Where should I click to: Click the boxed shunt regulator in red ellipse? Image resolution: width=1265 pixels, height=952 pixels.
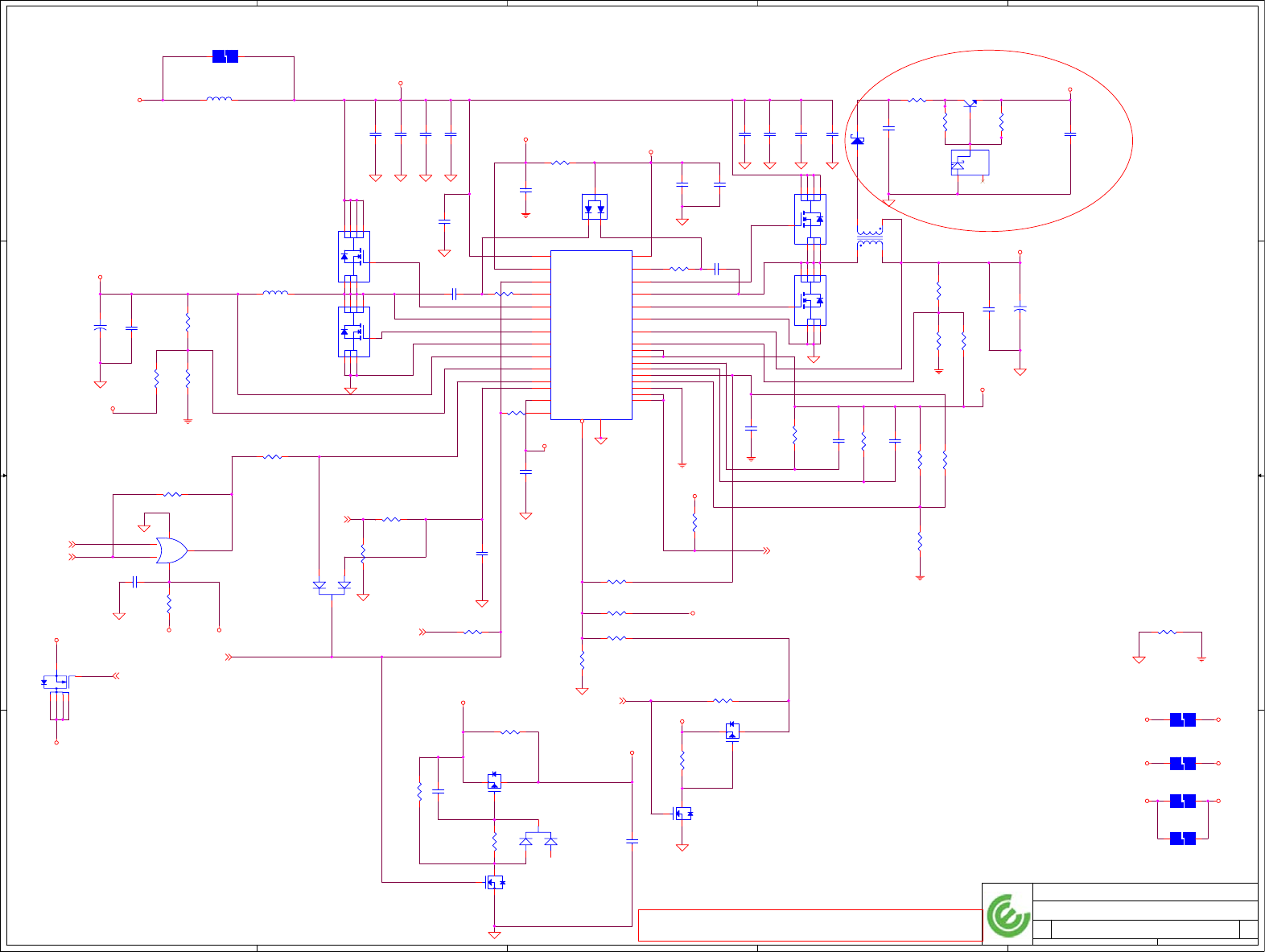(970, 163)
